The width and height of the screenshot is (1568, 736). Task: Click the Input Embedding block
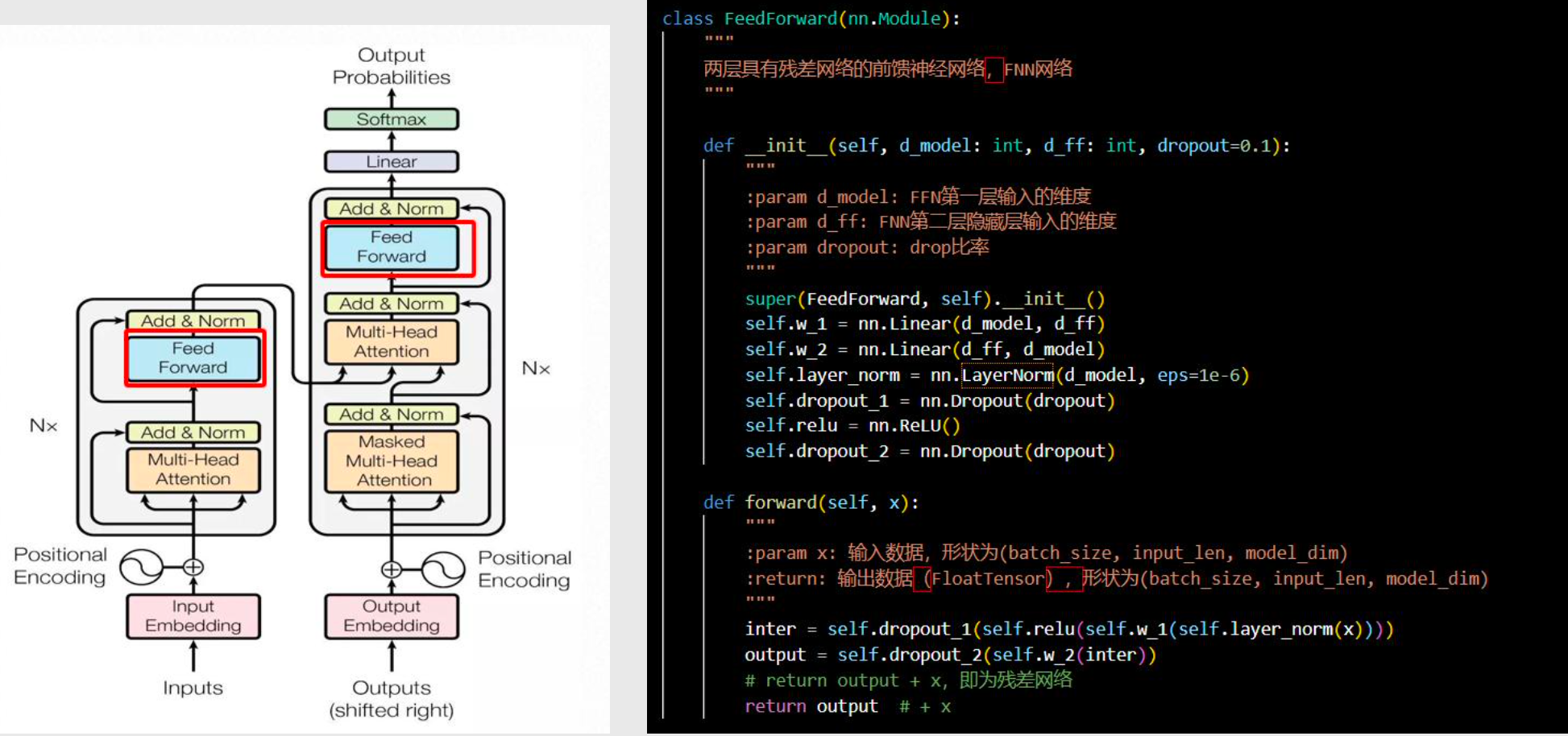193,616
